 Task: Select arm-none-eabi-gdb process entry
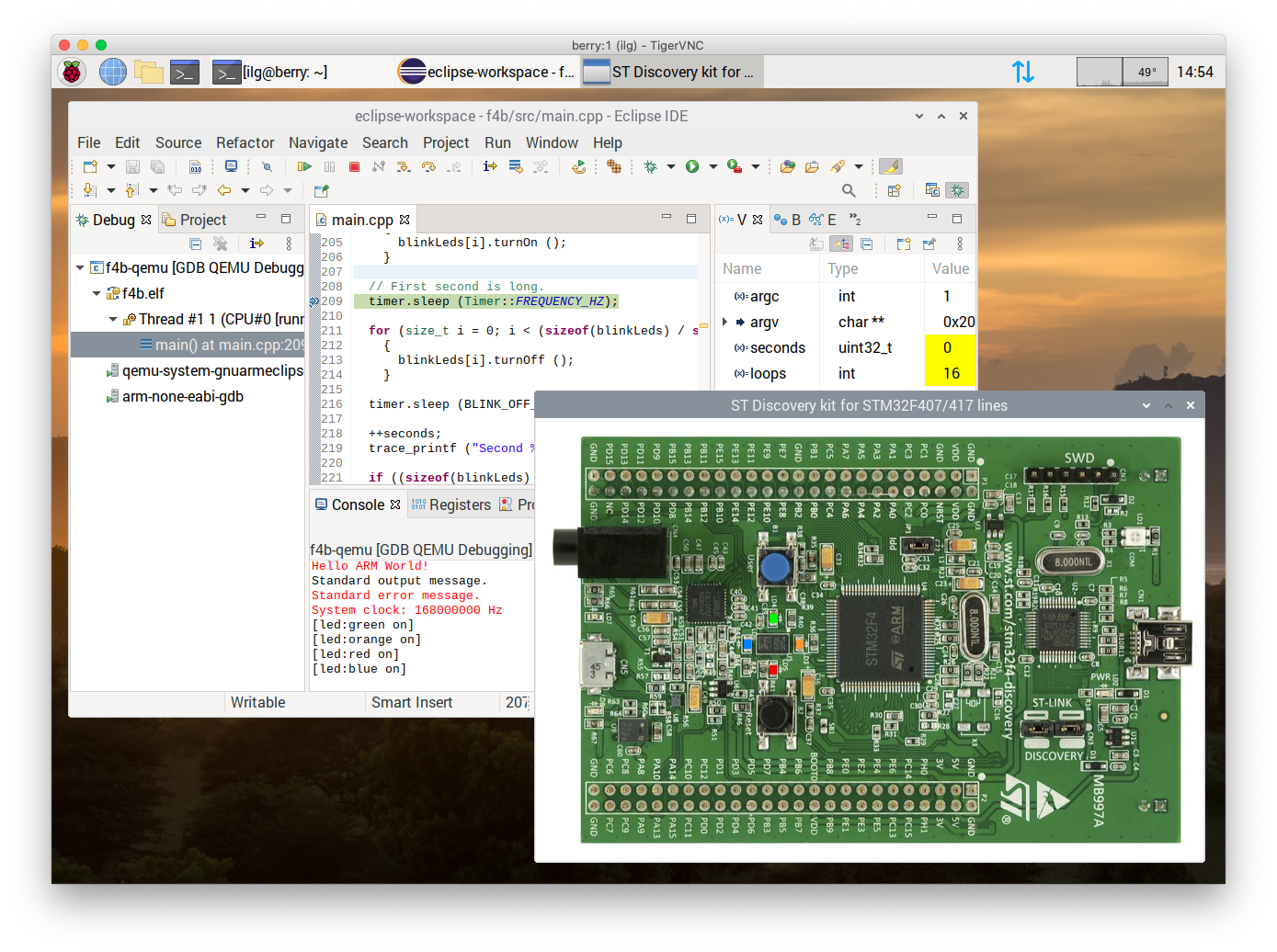pos(175,396)
